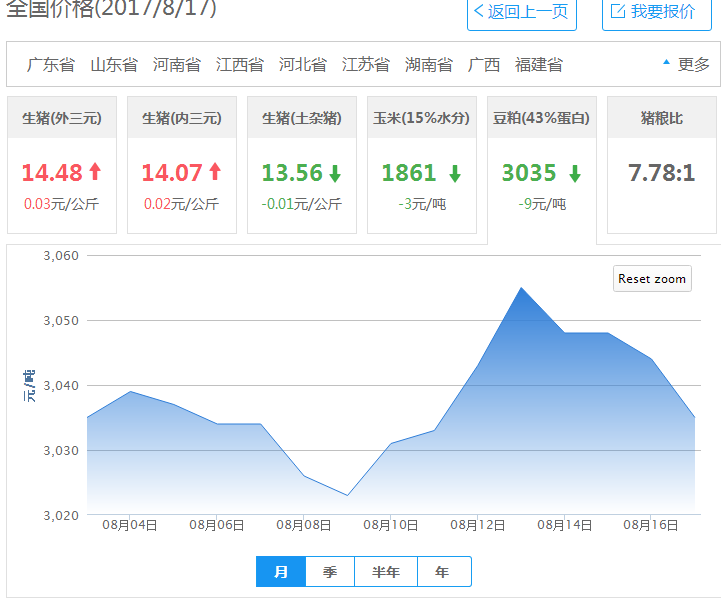This screenshot has height=600, width=721.
Task: Click the edit icon in 我要报价
Action: (618, 11)
